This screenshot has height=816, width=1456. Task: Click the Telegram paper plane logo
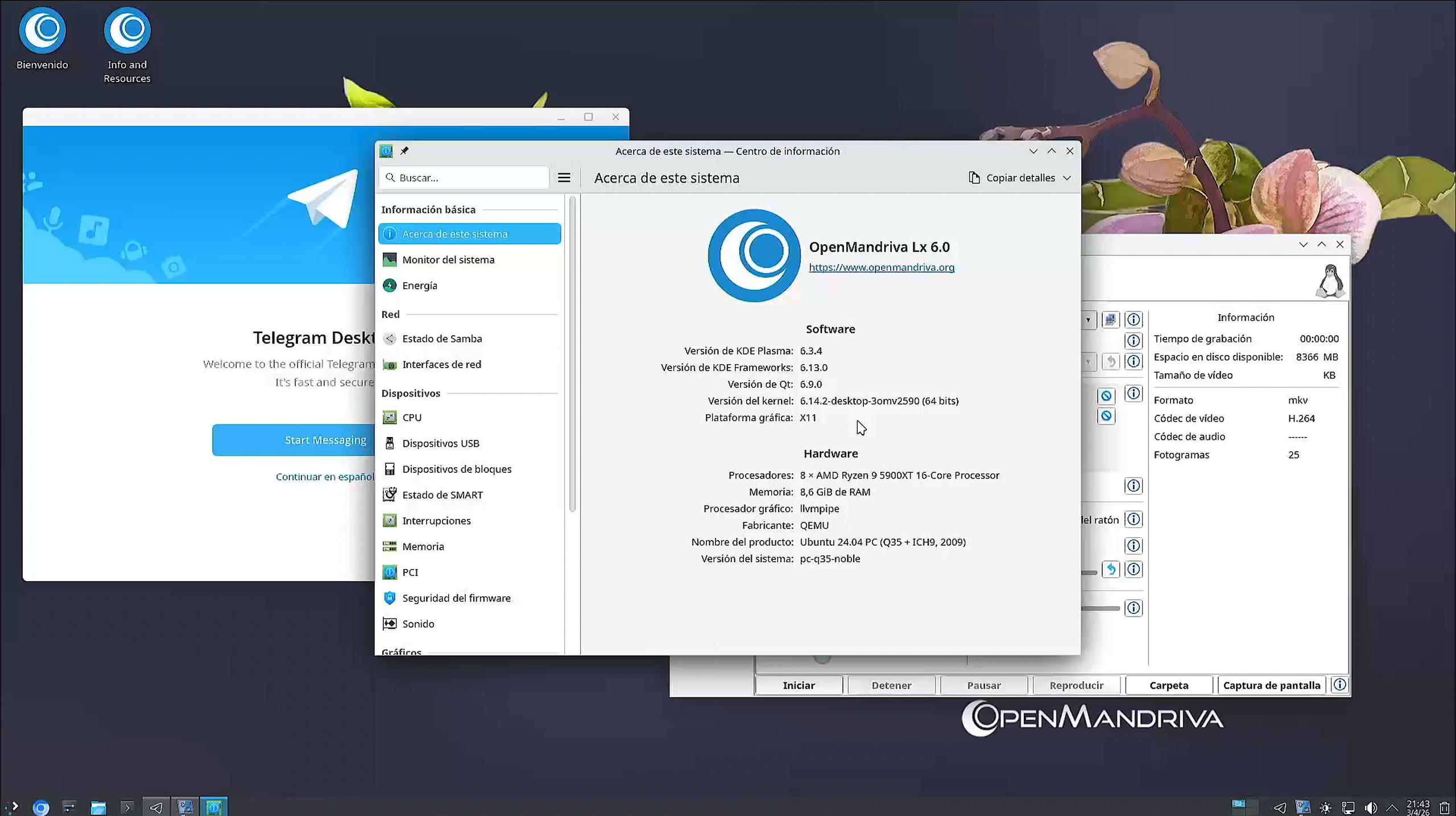(324, 199)
